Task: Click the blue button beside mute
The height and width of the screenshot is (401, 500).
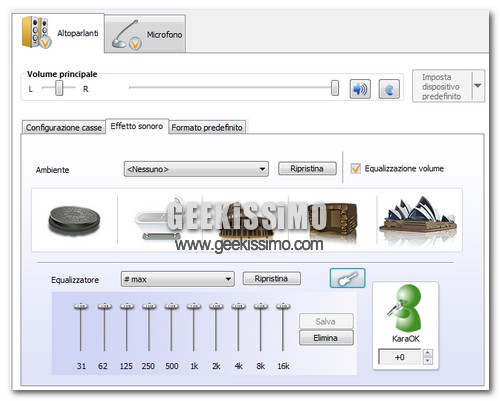Action: [x=389, y=89]
